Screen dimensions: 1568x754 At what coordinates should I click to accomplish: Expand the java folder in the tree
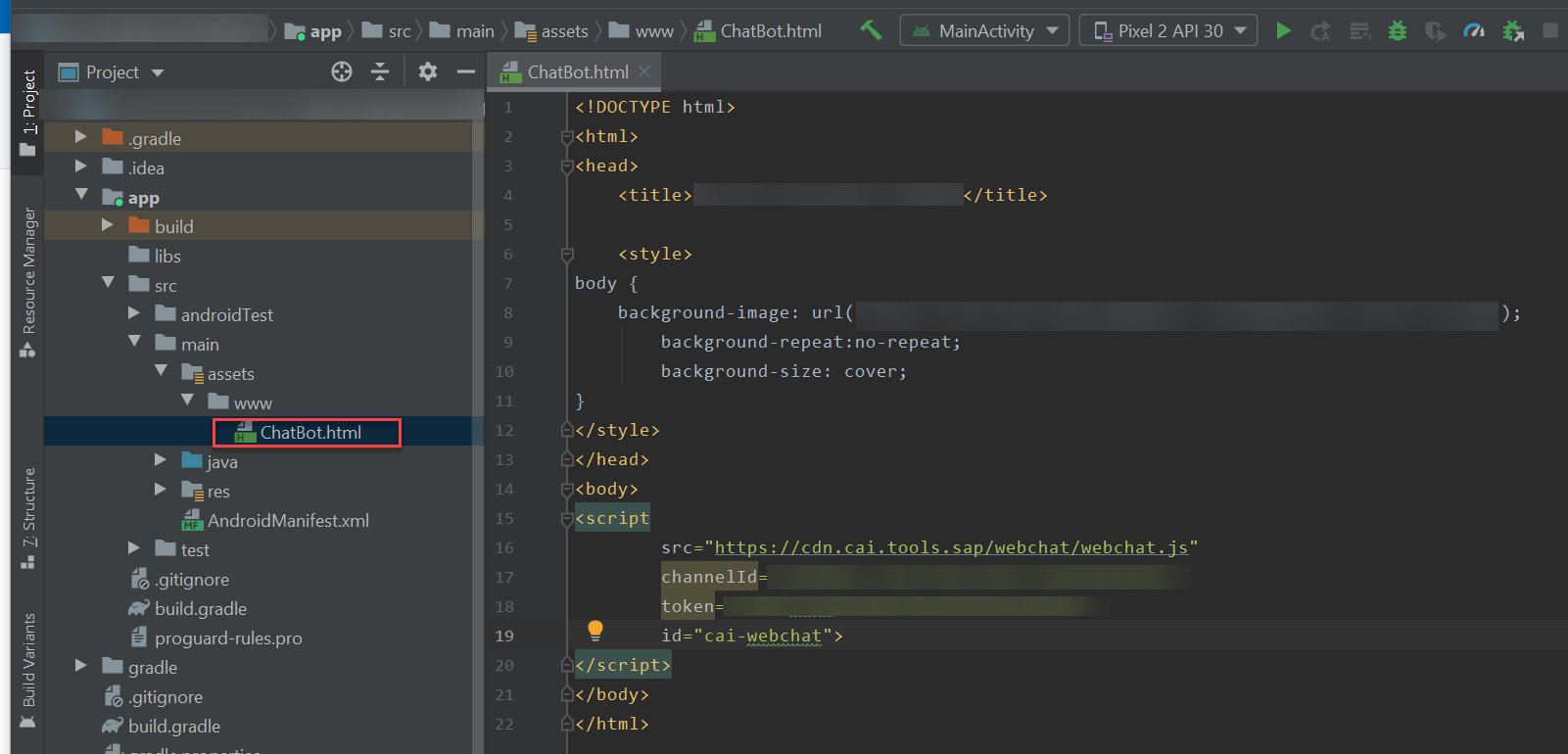click(161, 460)
